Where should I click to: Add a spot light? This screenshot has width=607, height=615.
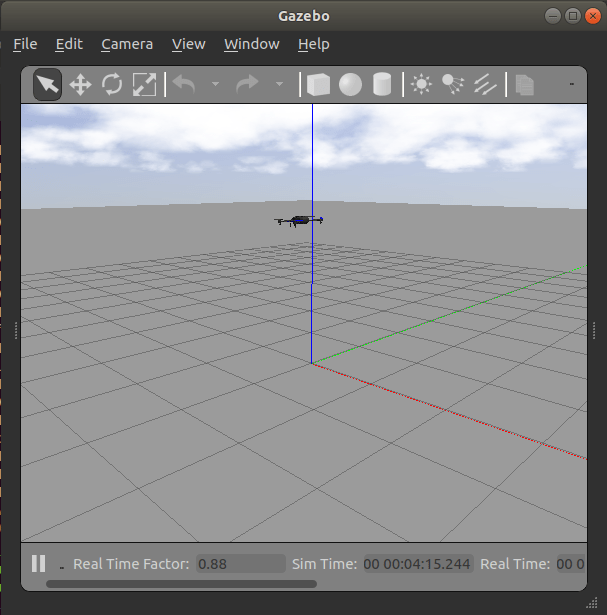[x=453, y=84]
